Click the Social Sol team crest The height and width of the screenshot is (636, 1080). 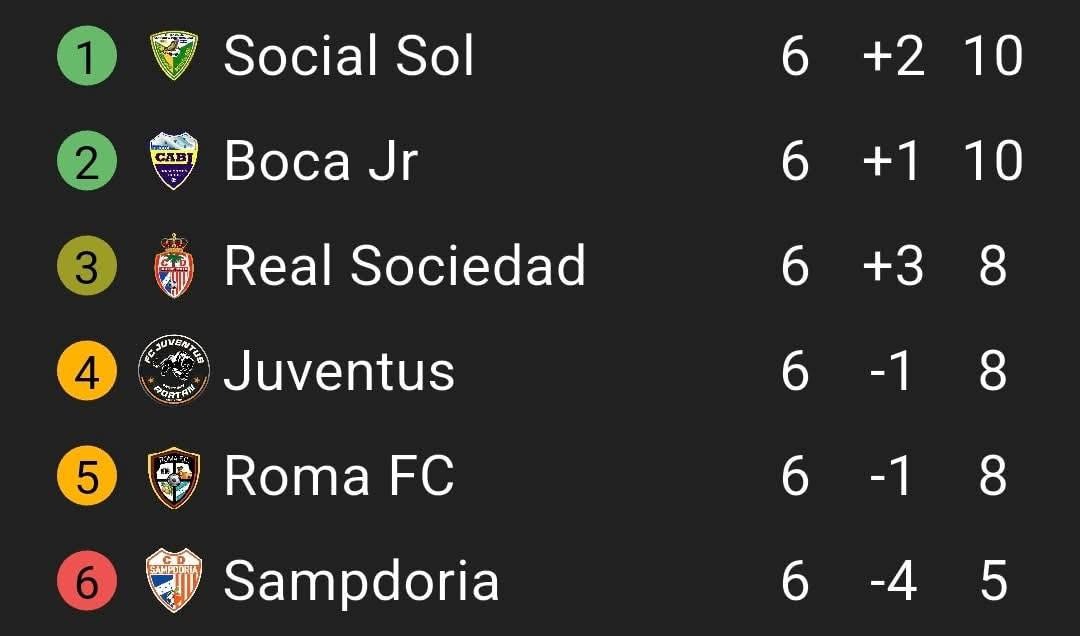[x=173, y=56]
